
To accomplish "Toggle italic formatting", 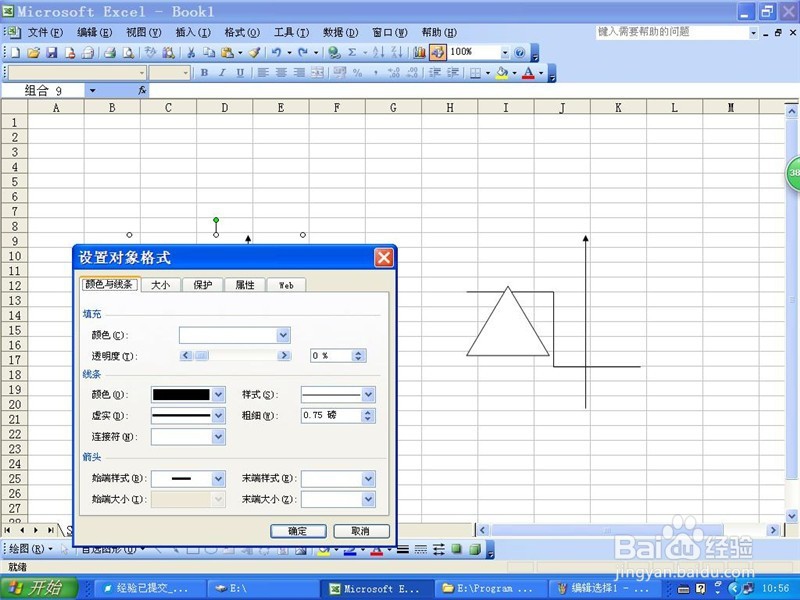I will 222,73.
